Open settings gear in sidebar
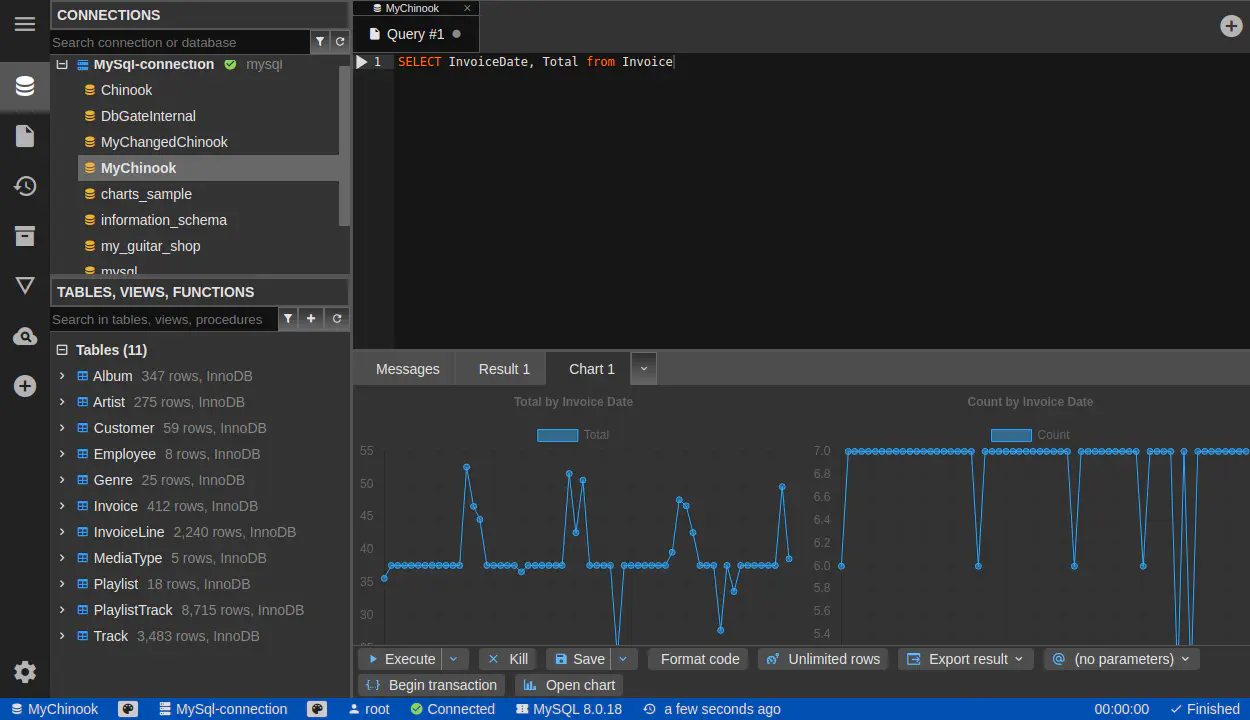1250x720 pixels. 25,672
